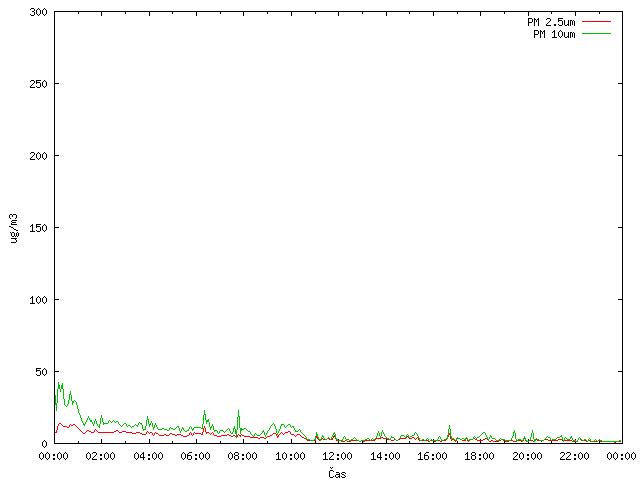The width and height of the screenshot is (640, 480).
Task: Click the red PM 2.5um legend line
Action: (596, 21)
